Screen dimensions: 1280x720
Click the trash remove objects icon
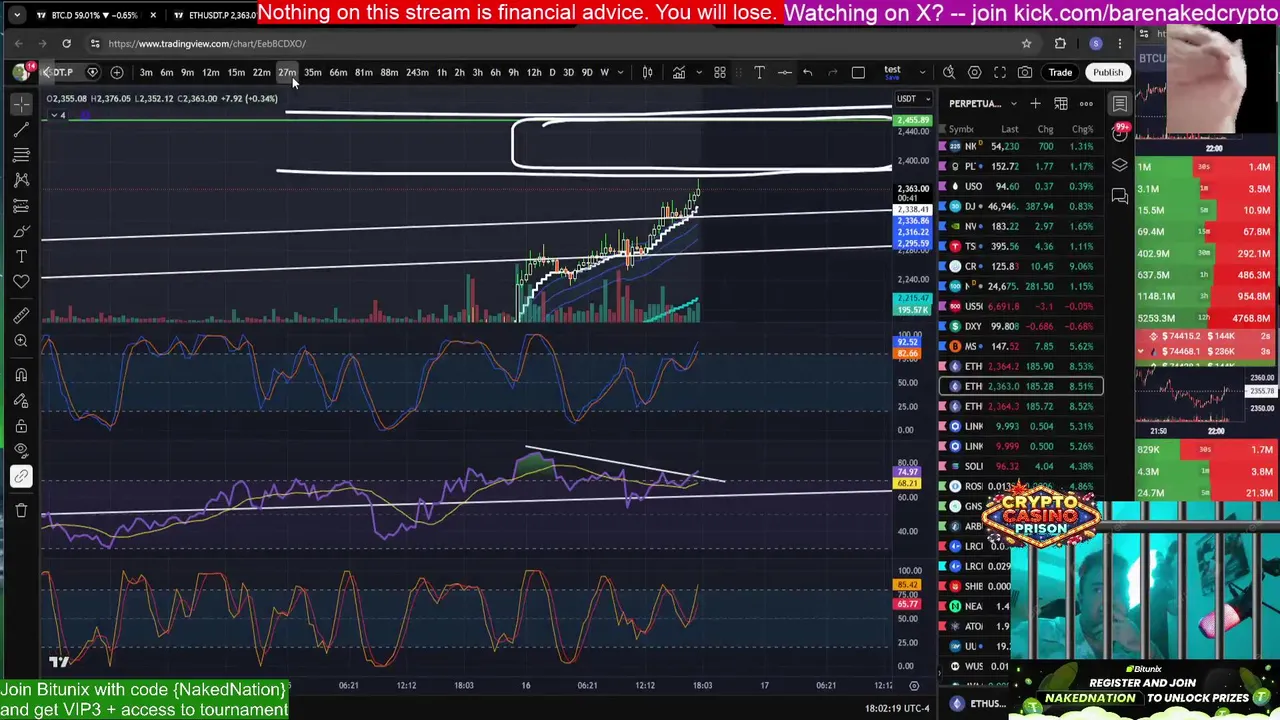click(x=21, y=511)
